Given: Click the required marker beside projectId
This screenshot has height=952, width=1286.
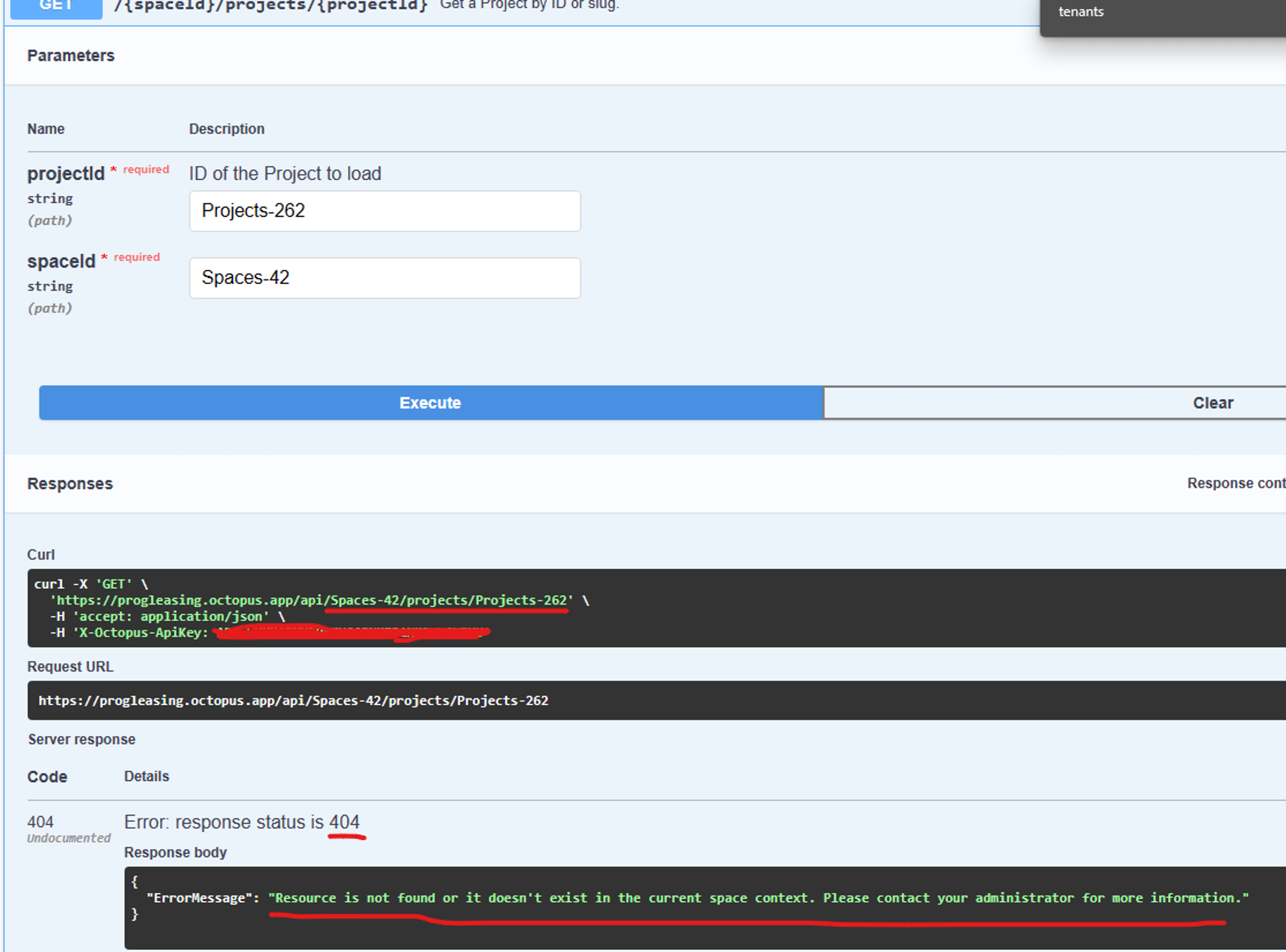Looking at the screenshot, I should (x=145, y=170).
